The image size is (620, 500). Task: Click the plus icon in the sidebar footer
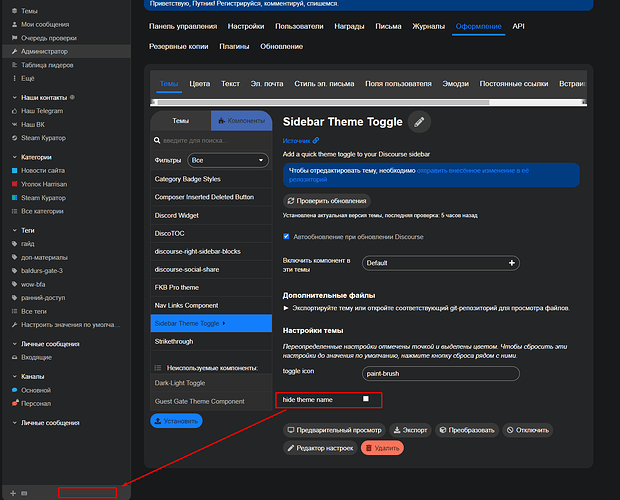[12, 493]
